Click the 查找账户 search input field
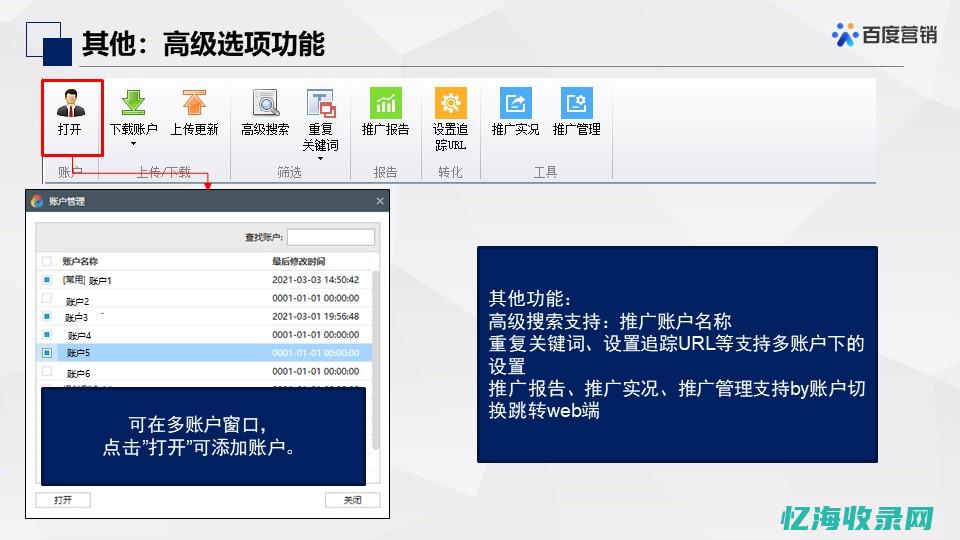 330,237
